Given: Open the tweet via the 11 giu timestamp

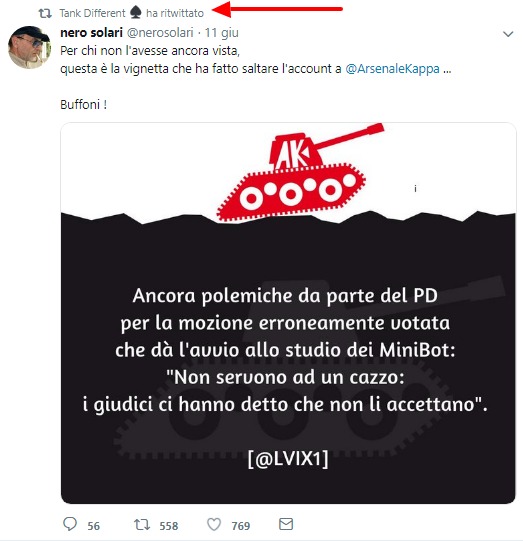Looking at the screenshot, I should (221, 33).
